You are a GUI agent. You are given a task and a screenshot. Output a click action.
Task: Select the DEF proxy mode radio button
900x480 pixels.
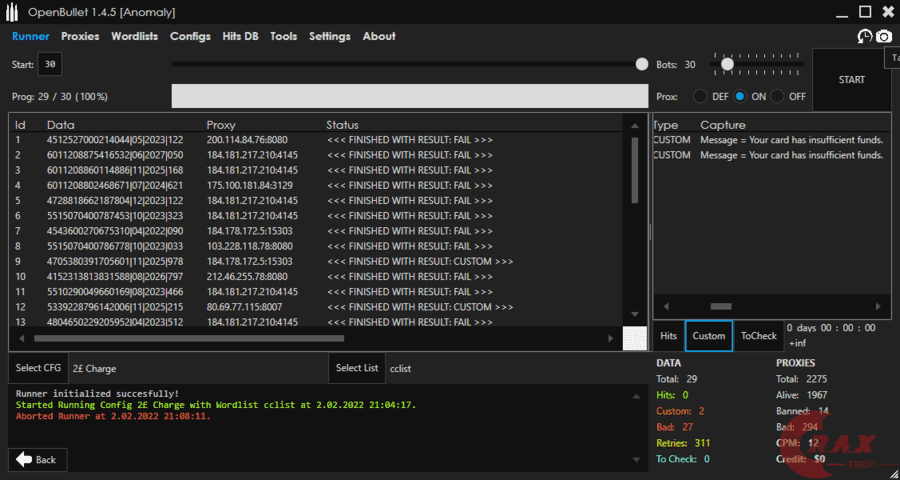point(700,97)
